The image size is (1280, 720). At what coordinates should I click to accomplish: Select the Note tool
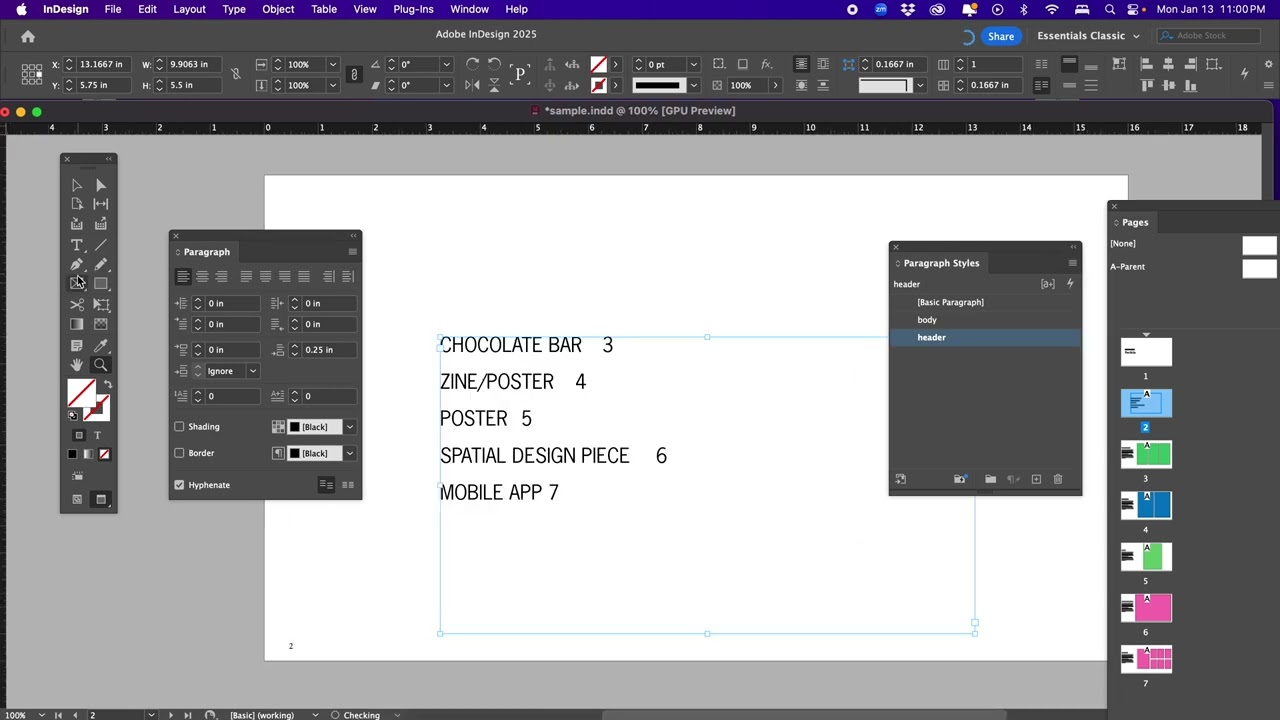point(77,346)
